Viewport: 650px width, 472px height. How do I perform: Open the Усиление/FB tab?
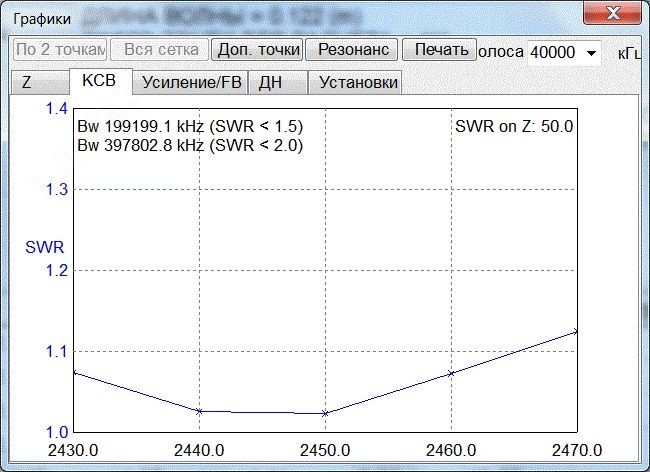click(x=191, y=82)
